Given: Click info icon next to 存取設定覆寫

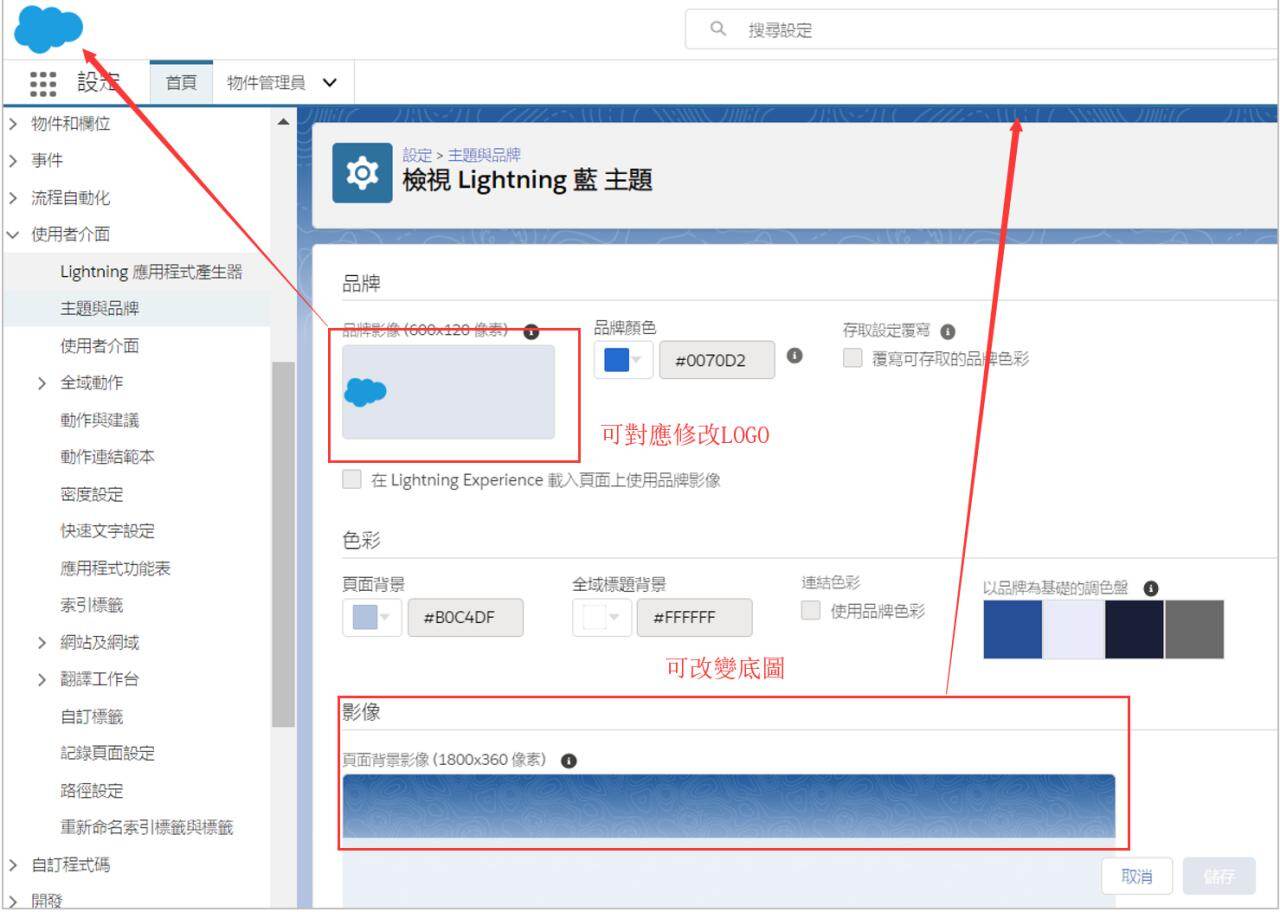Looking at the screenshot, I should tap(948, 332).
